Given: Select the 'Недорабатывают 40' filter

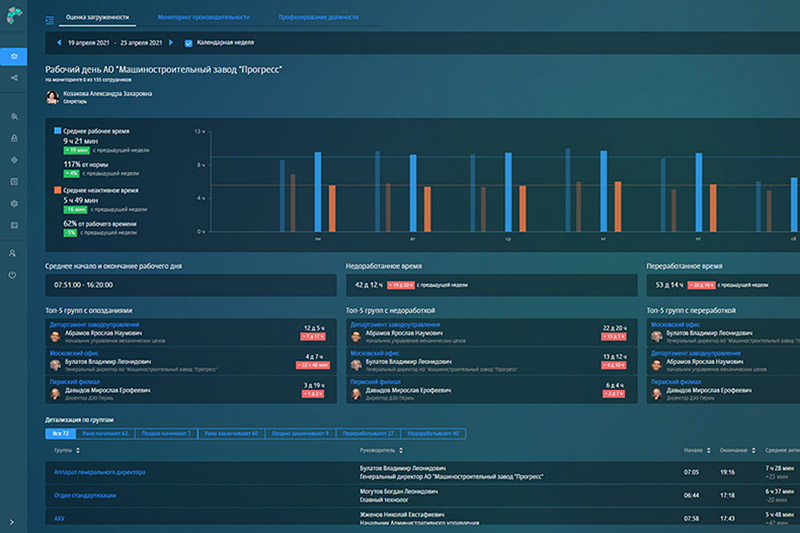Looking at the screenshot, I should click(433, 434).
